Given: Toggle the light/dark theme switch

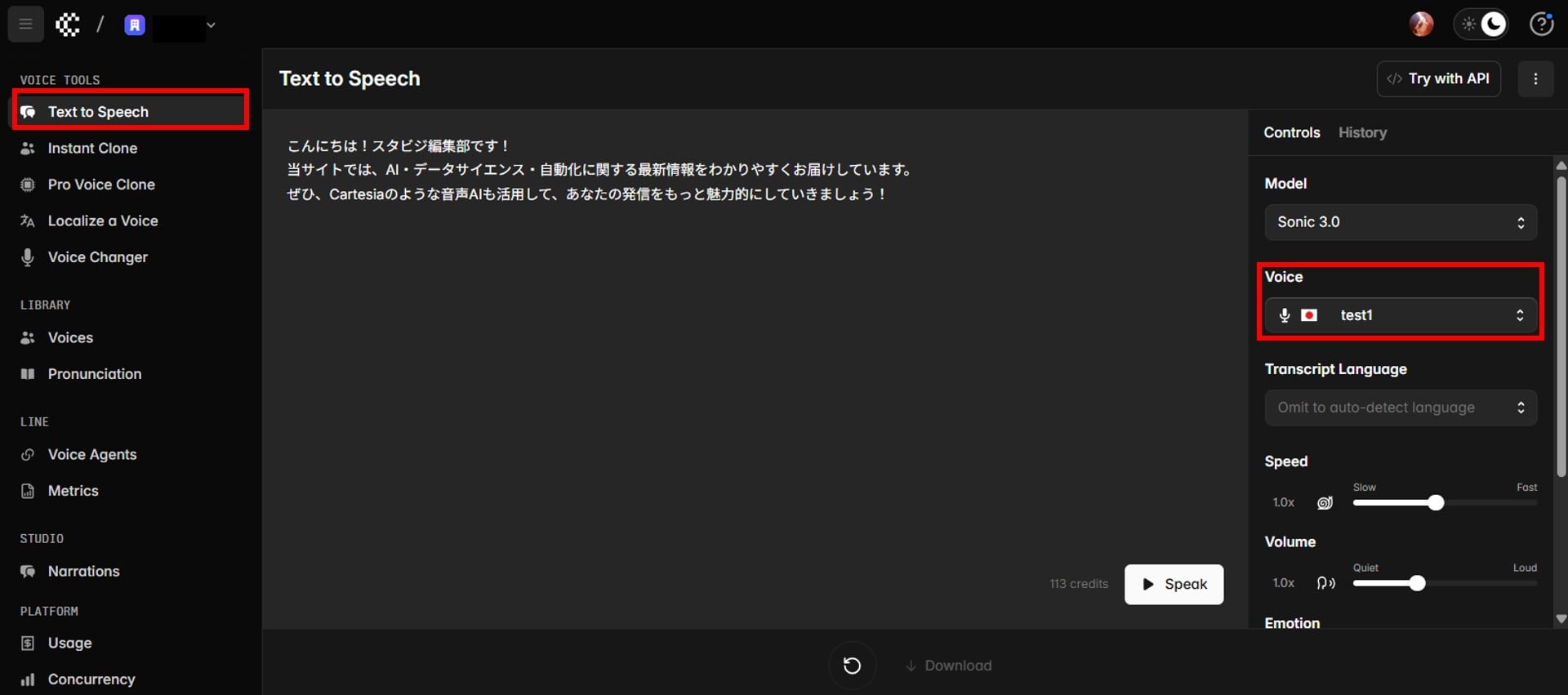Looking at the screenshot, I should [1481, 25].
